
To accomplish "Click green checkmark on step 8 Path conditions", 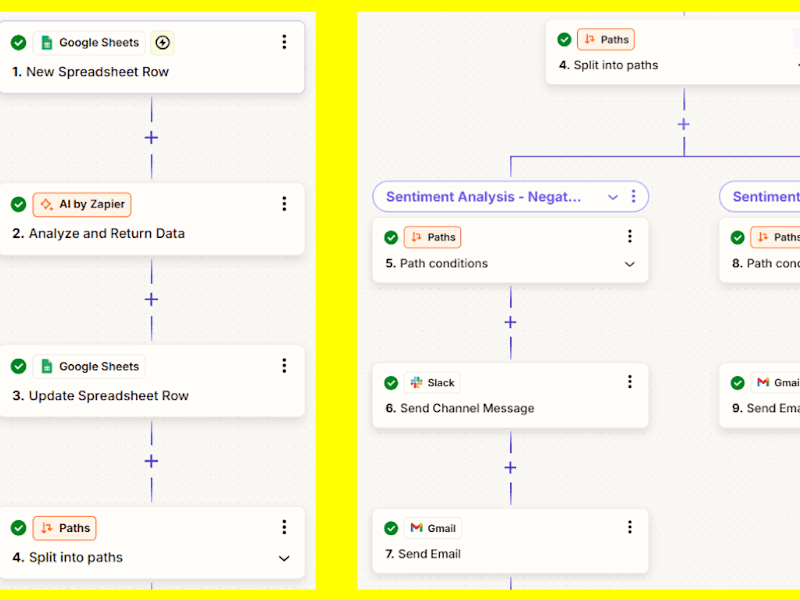I will [738, 237].
